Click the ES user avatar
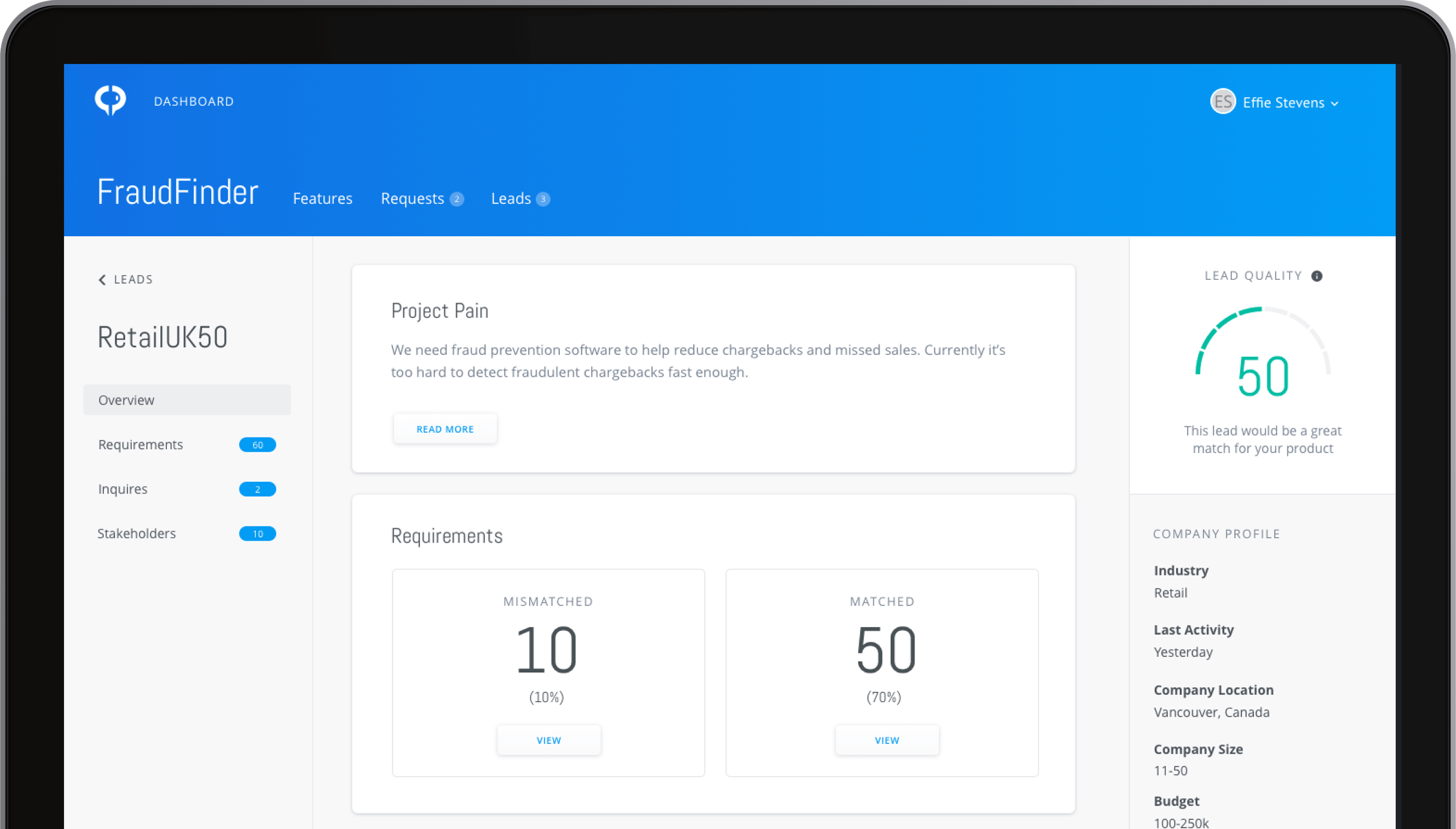This screenshot has width=1456, height=829. (1222, 102)
